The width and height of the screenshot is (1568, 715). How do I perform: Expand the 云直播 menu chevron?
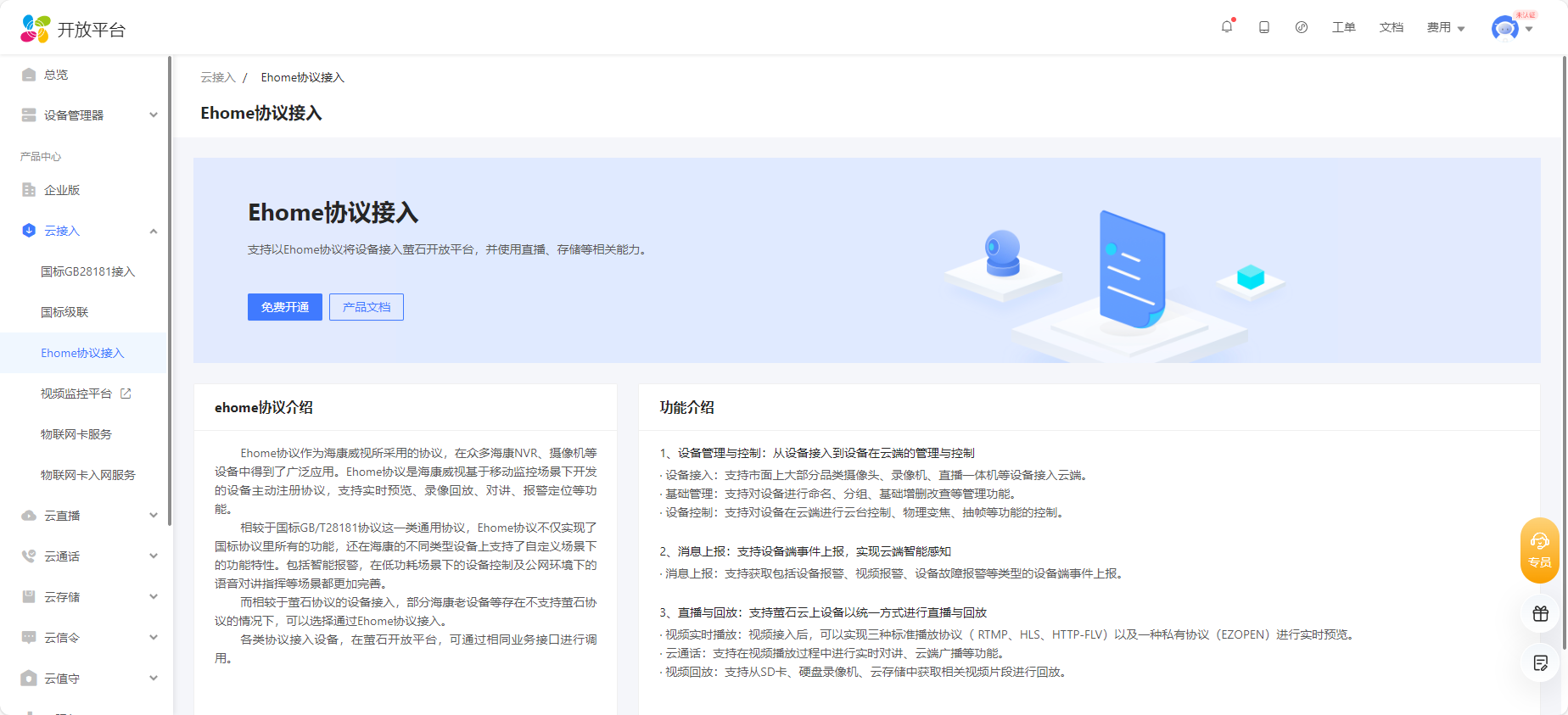154,516
